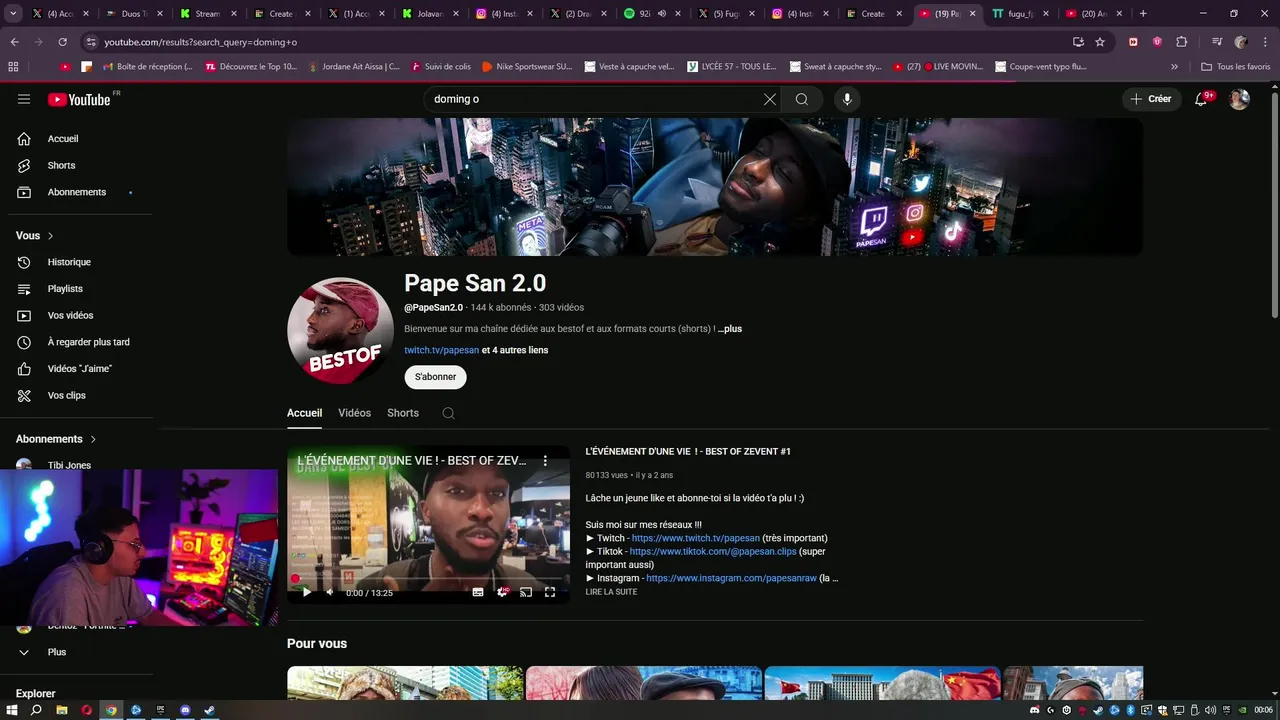Screen dimensions: 1280x720
Task: Open the twitch.tv/papesan description link
Action: [696, 538]
